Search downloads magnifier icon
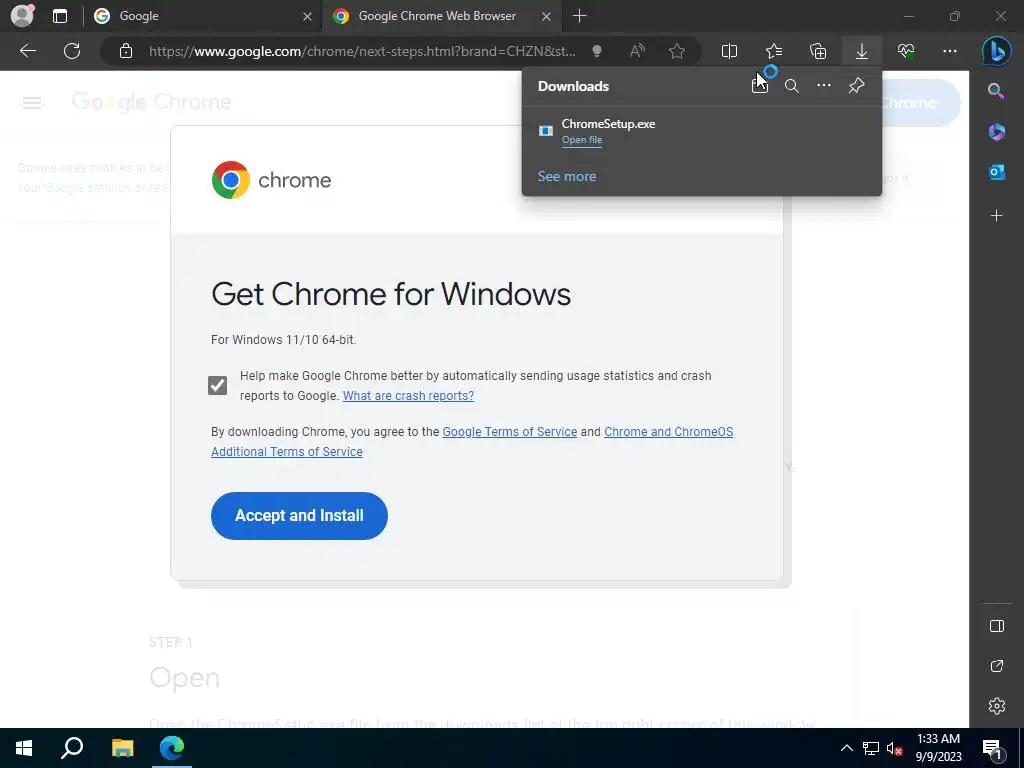Image resolution: width=1024 pixels, height=768 pixels. [792, 86]
